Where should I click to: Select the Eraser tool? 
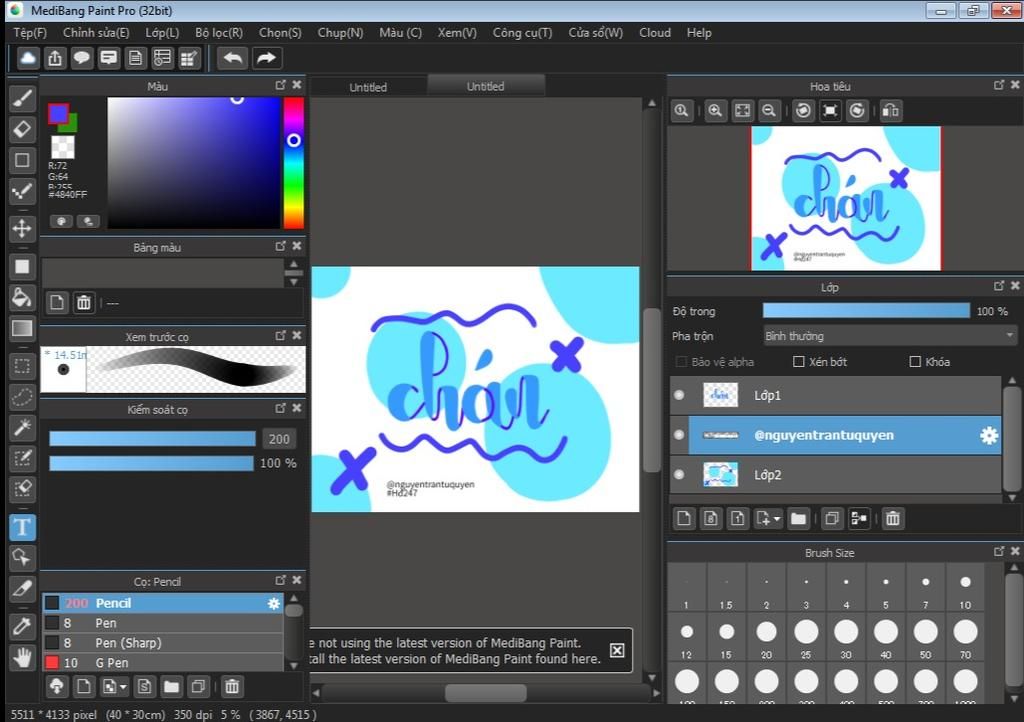pyautogui.click(x=22, y=129)
